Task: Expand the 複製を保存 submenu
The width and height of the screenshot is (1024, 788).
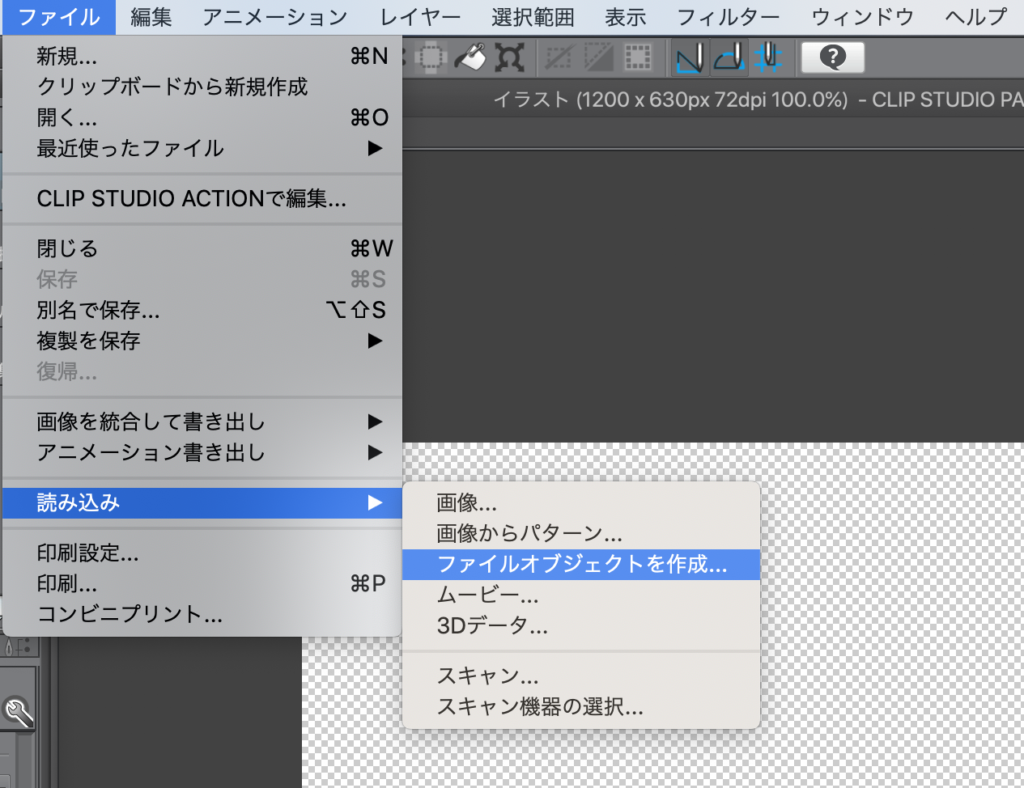Action: click(202, 341)
